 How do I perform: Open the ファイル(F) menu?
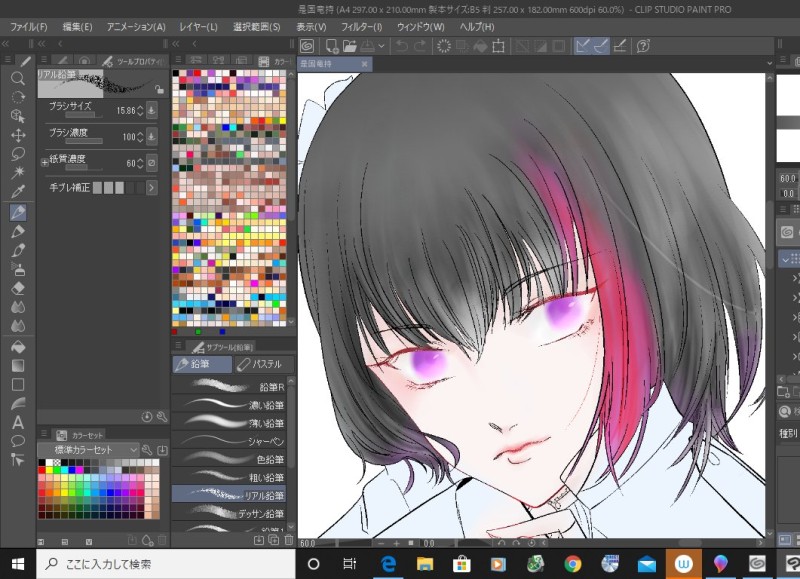[x=29, y=27]
